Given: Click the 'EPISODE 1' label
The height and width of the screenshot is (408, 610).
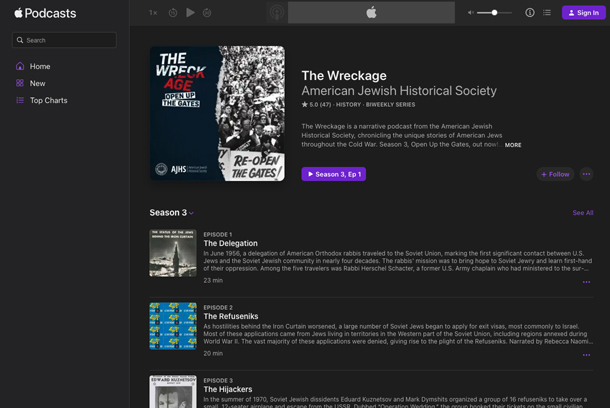Looking at the screenshot, I should 217,235.
